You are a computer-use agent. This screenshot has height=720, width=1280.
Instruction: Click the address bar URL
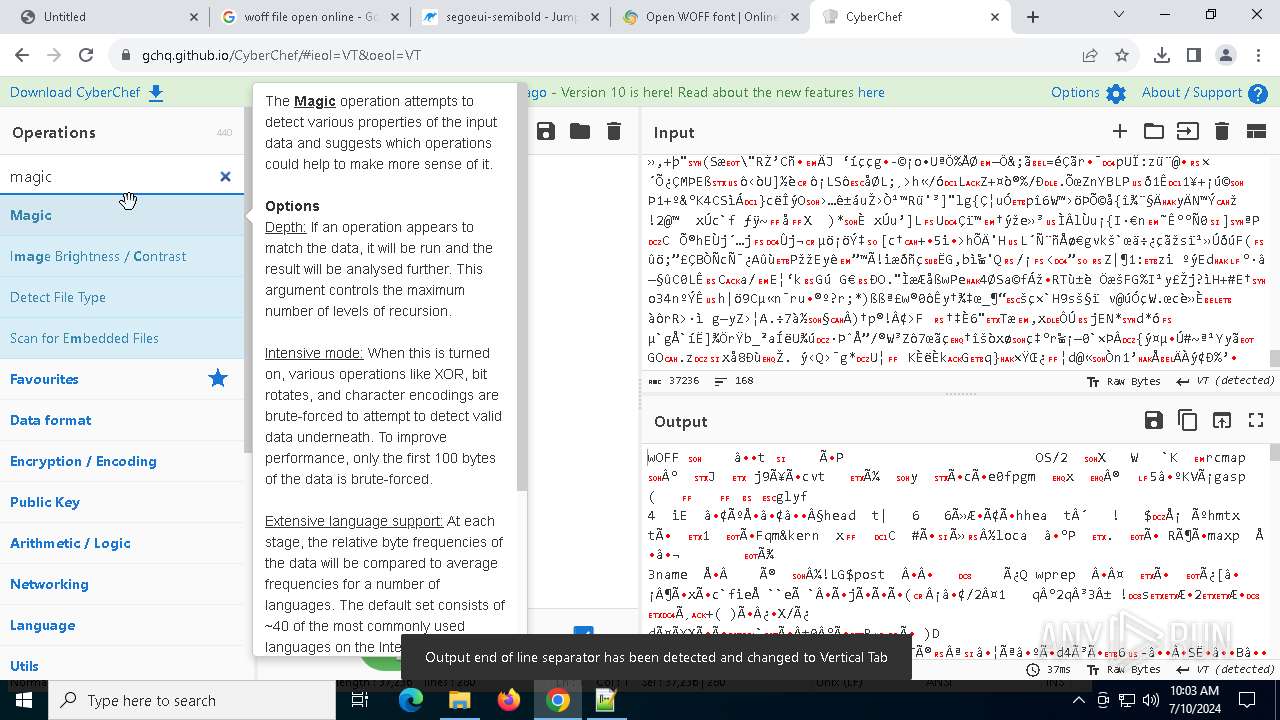281,56
